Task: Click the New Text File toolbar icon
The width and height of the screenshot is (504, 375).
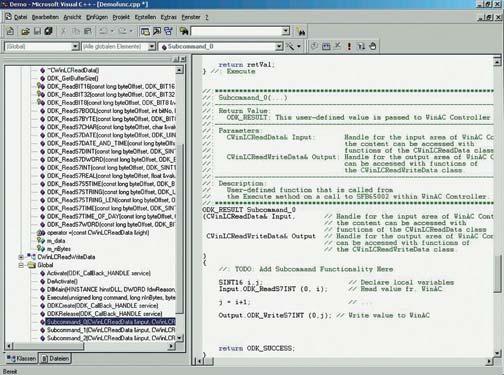Action: click(x=10, y=31)
